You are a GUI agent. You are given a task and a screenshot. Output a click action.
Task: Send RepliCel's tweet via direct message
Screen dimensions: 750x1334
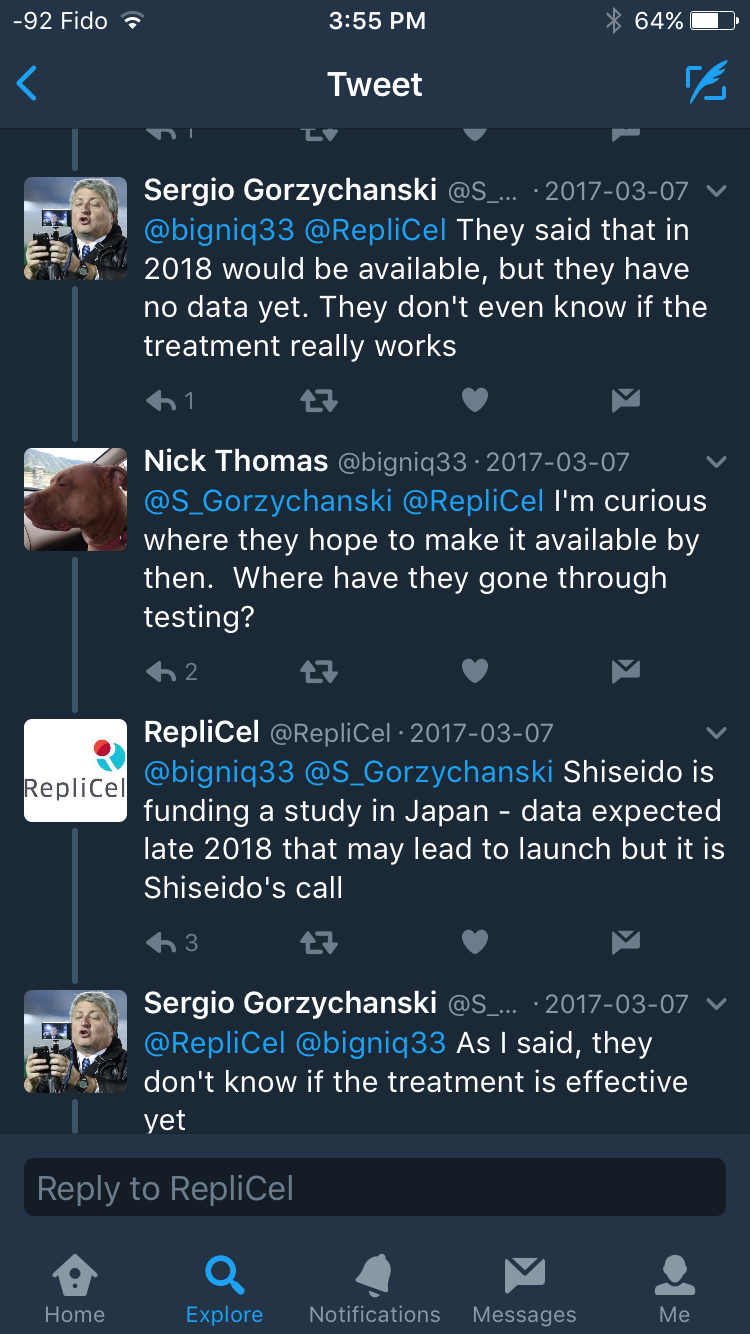point(625,942)
